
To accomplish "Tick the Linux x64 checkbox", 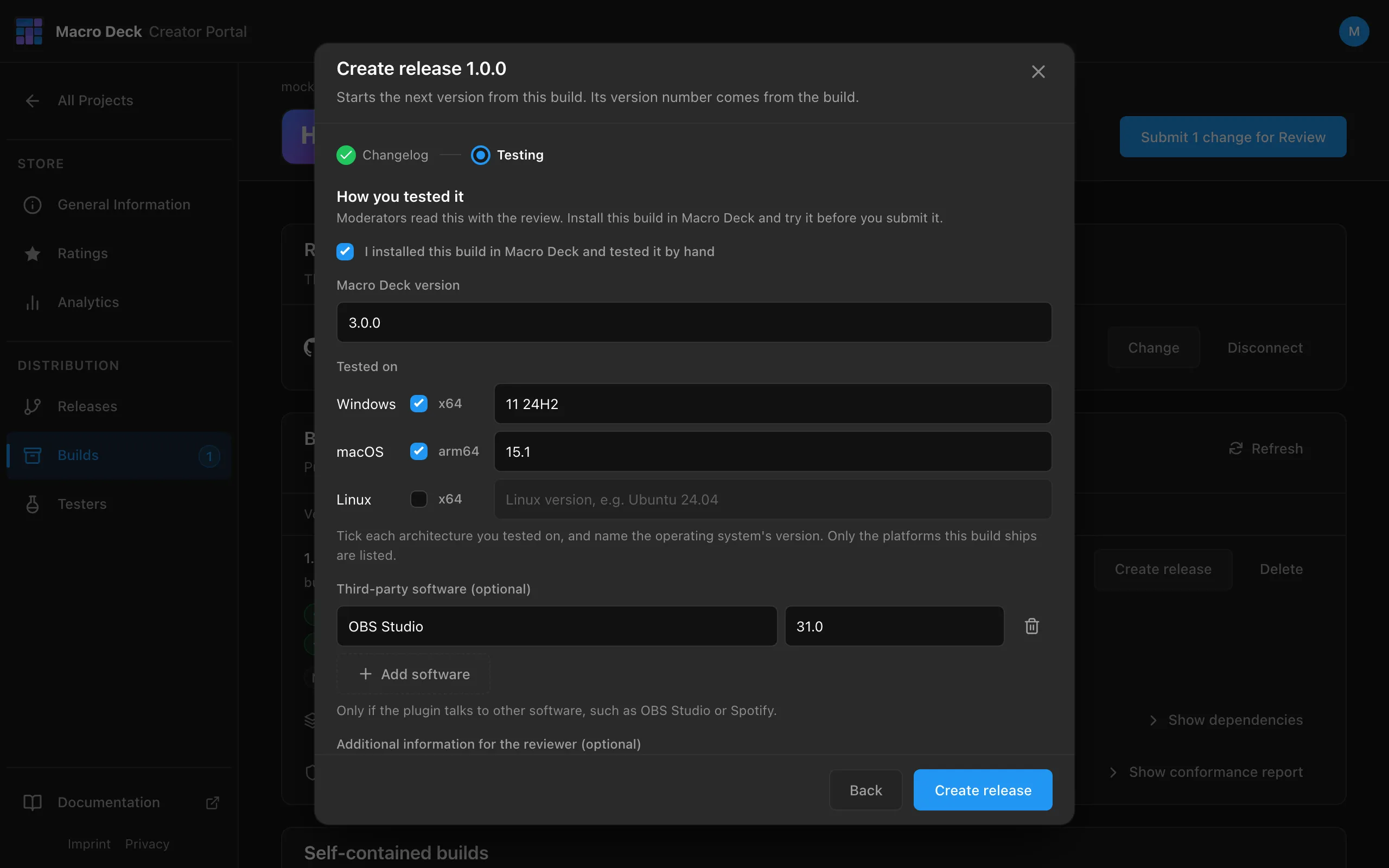I will [x=418, y=499].
